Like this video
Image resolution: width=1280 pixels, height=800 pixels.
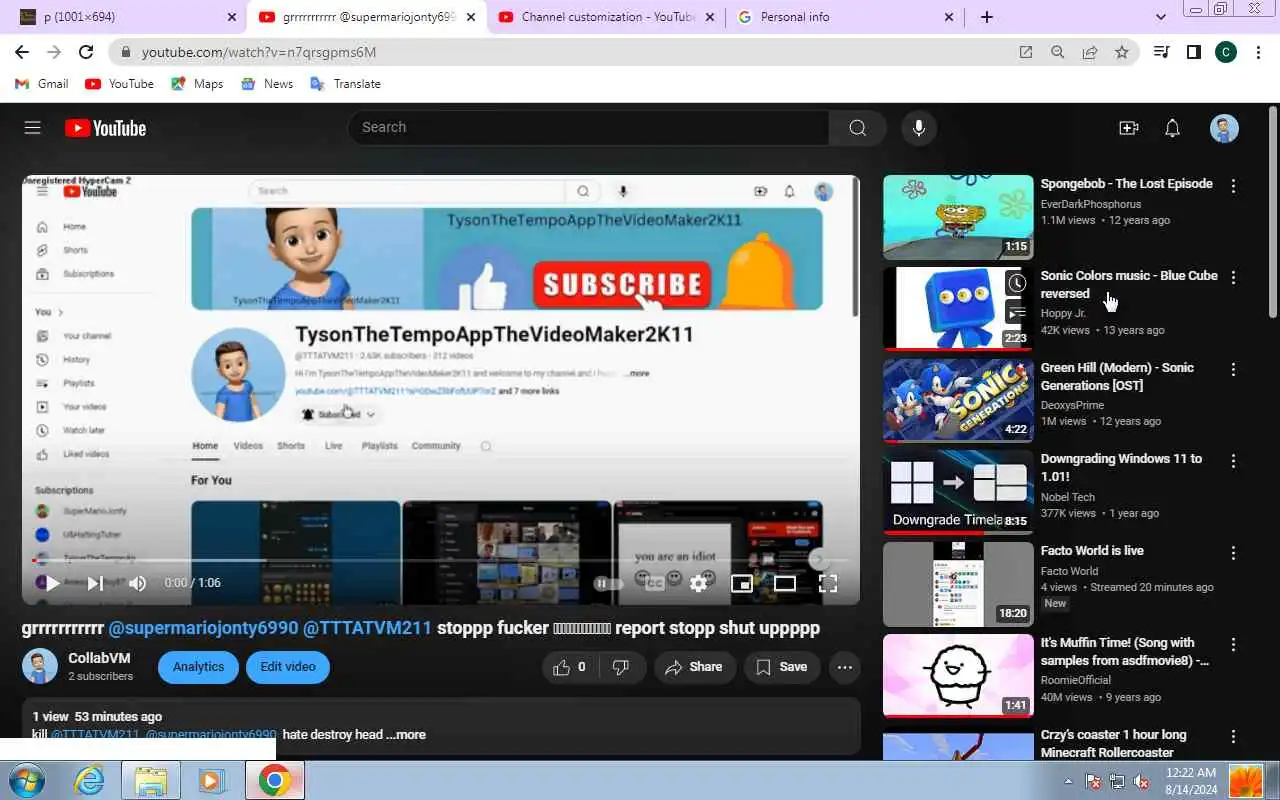click(569, 667)
